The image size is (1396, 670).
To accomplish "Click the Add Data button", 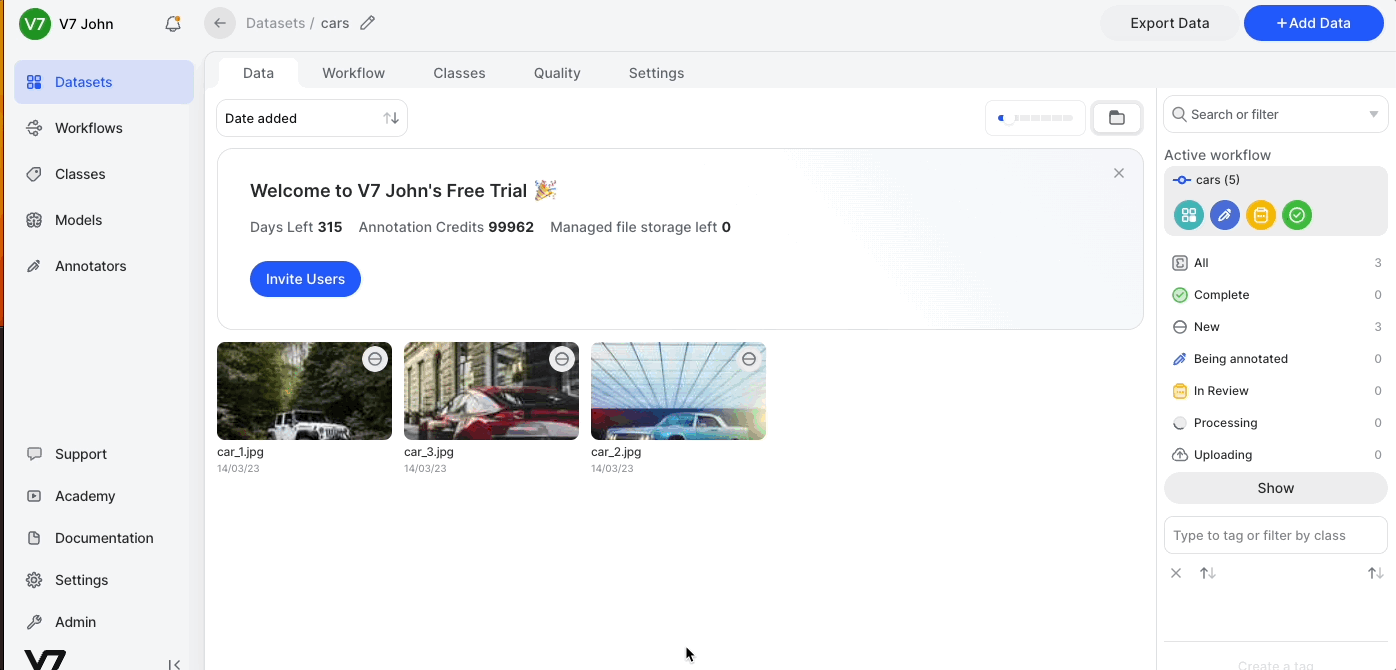I will [x=1313, y=23].
